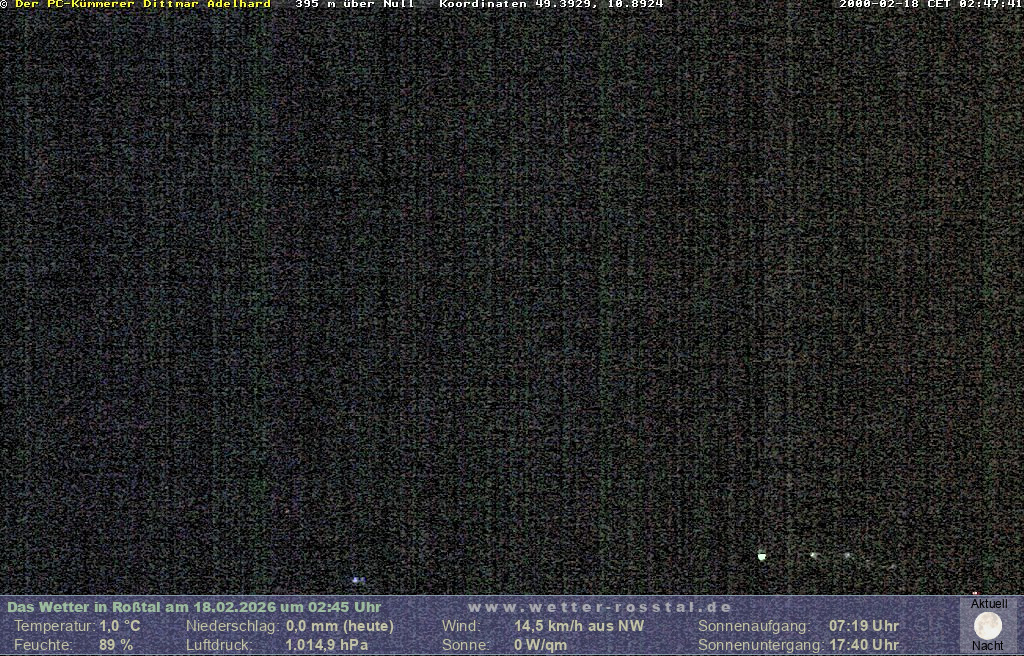This screenshot has height=656, width=1024.
Task: Click the camera timestamp in the header
Action: coord(930,5)
